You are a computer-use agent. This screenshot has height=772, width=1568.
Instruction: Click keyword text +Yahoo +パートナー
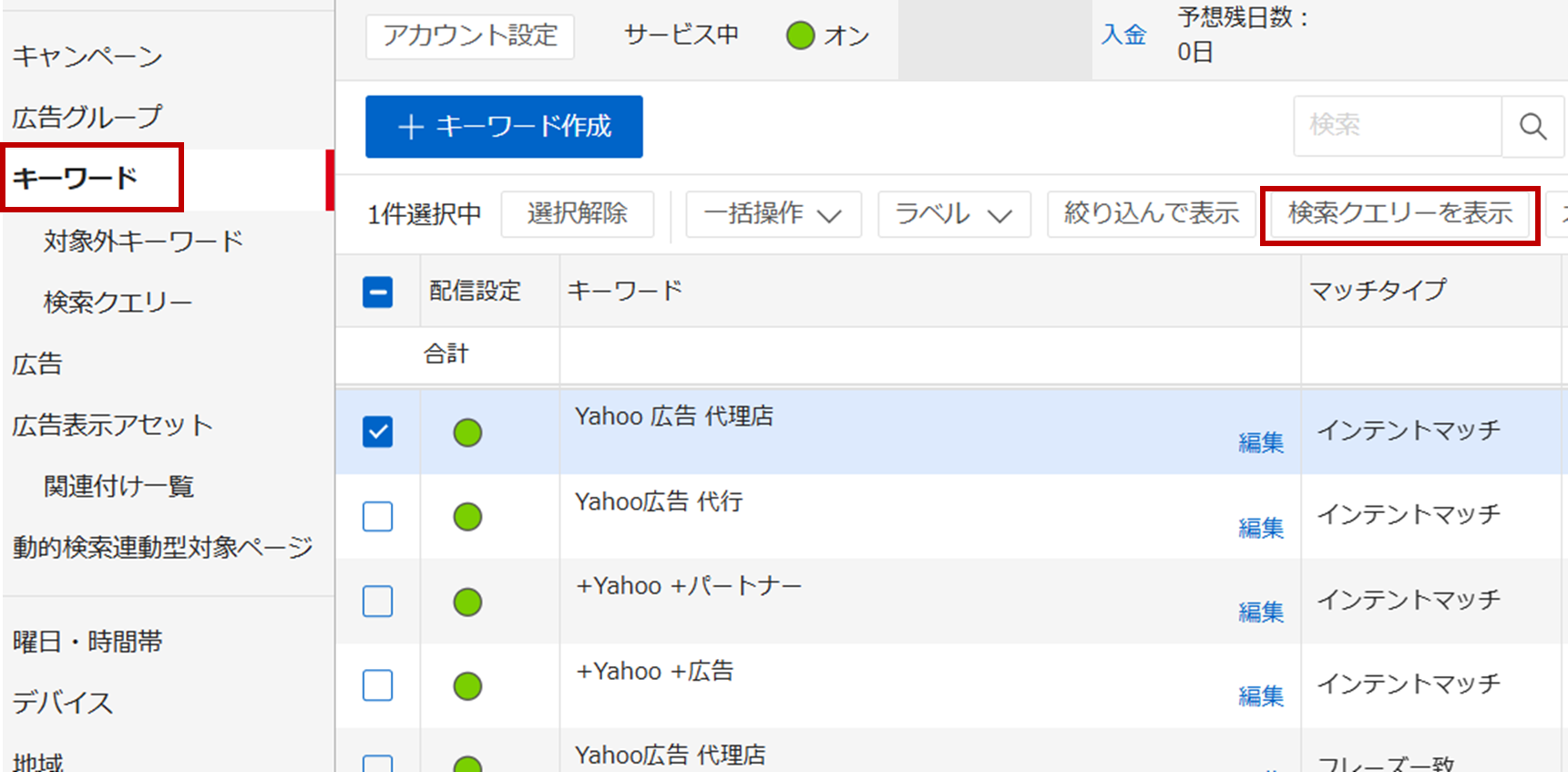pyautogui.click(x=689, y=586)
